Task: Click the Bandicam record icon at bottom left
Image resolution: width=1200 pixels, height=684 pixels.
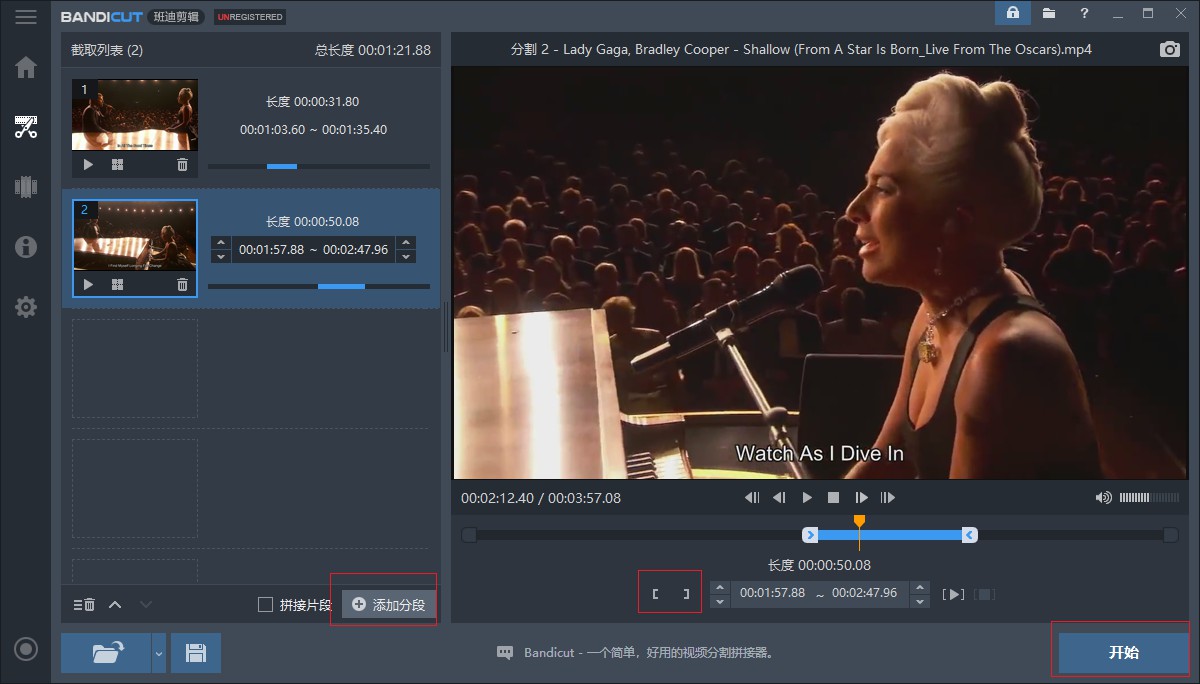Action: pos(26,649)
